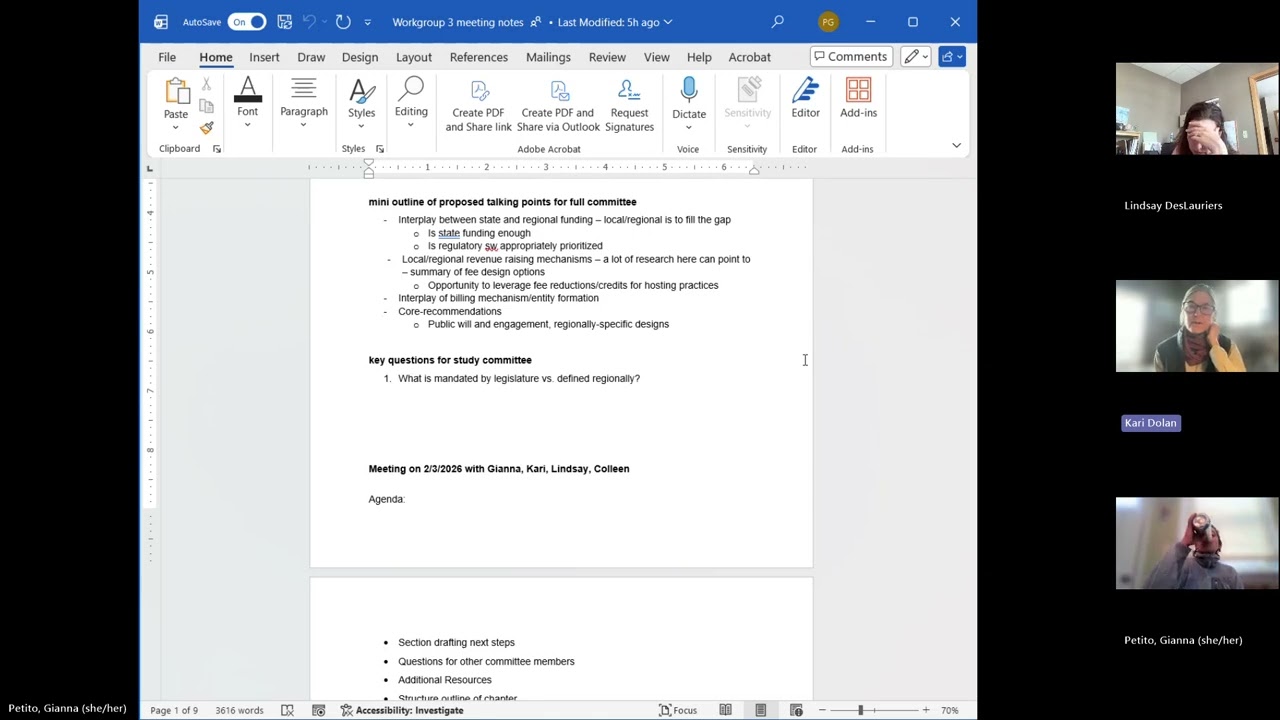Select Lindsay DesLauriers' video thumbnail

point(1197,109)
